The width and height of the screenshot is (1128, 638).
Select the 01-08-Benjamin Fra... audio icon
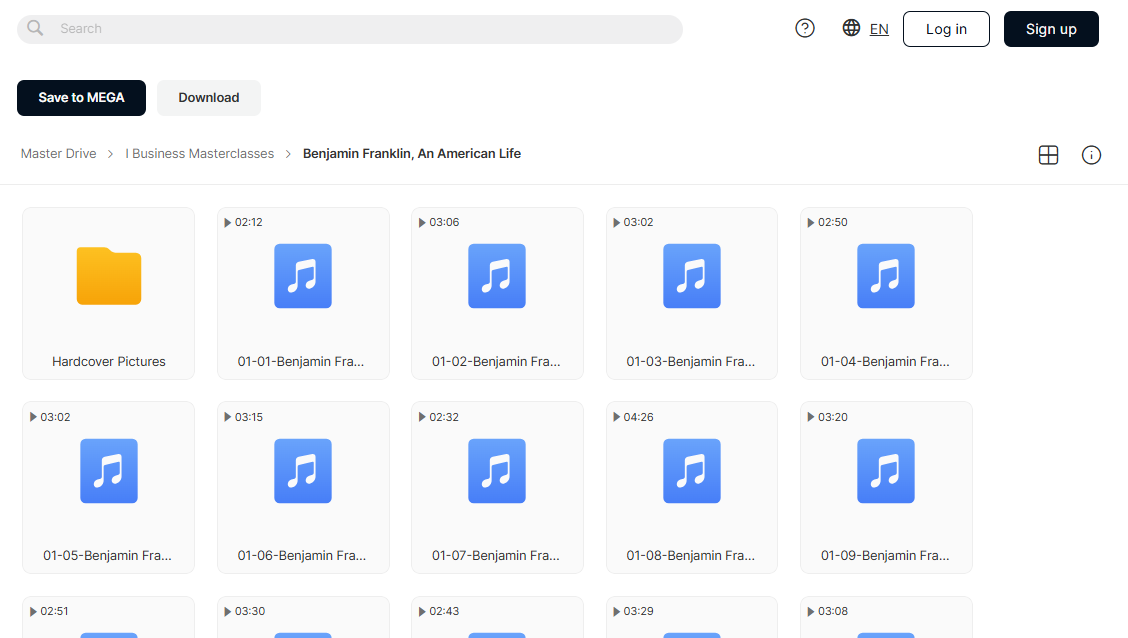691,470
